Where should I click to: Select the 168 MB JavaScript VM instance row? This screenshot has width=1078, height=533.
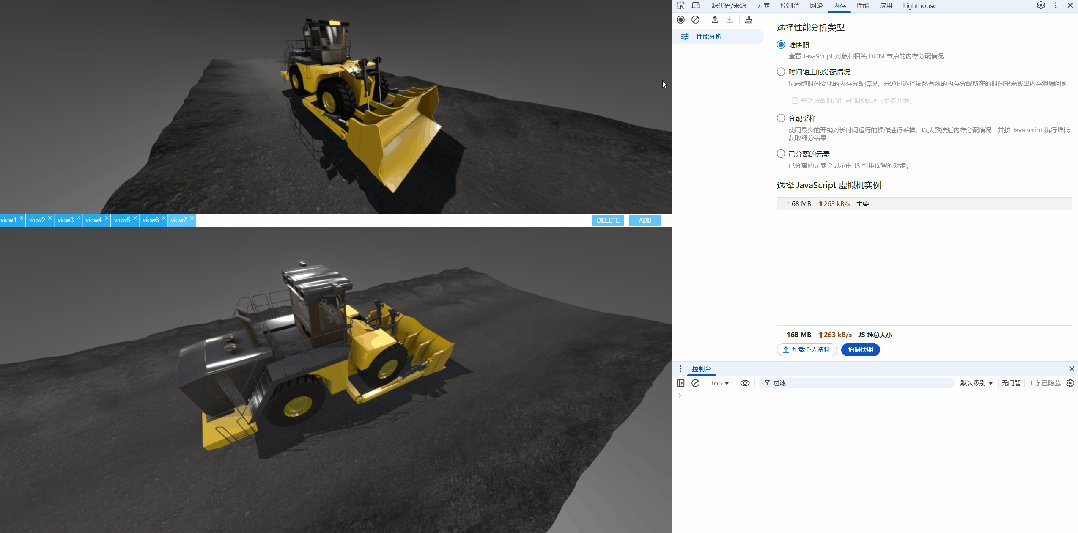(x=924, y=204)
